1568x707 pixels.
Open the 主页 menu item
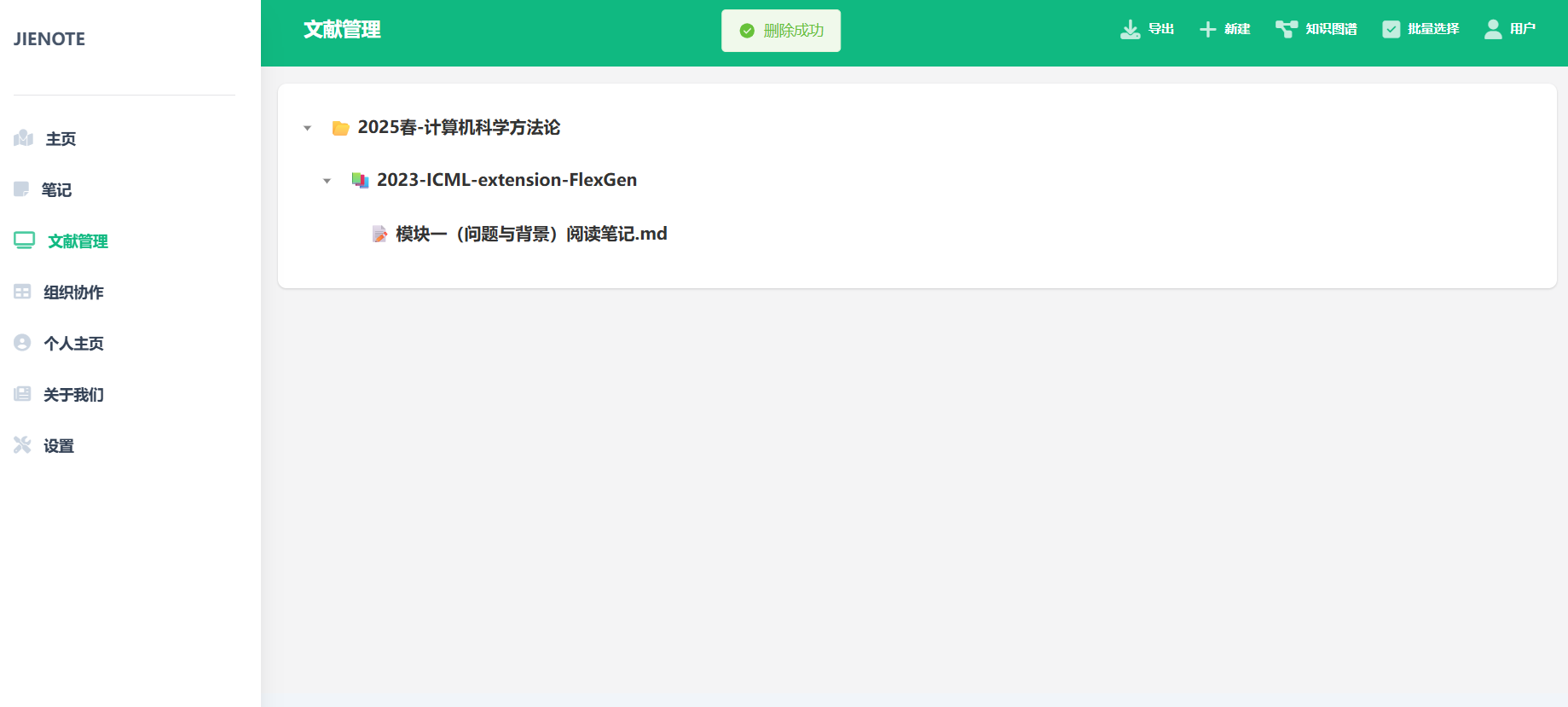click(61, 139)
